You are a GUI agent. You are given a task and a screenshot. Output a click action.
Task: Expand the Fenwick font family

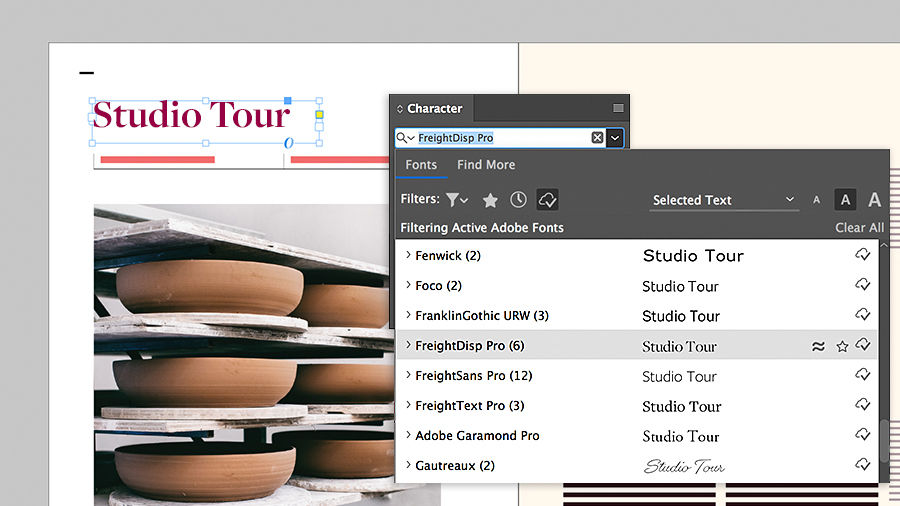tap(408, 255)
